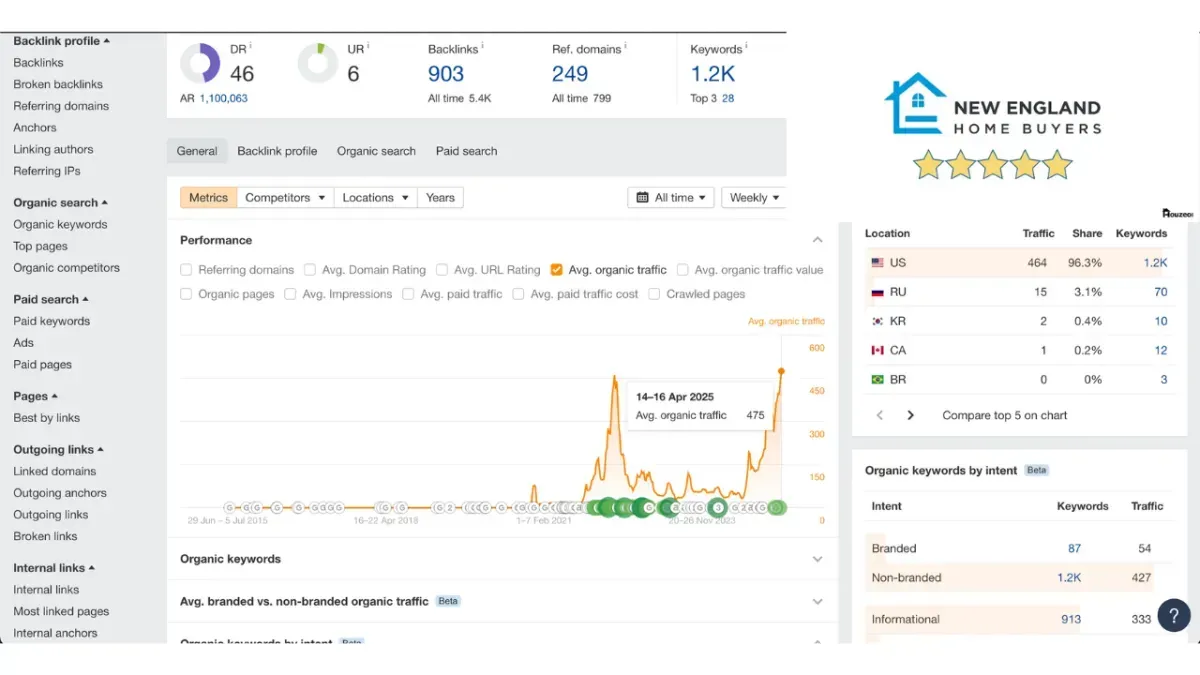Open the Paid search tab
The width and height of the screenshot is (1200, 675).
[x=466, y=151]
